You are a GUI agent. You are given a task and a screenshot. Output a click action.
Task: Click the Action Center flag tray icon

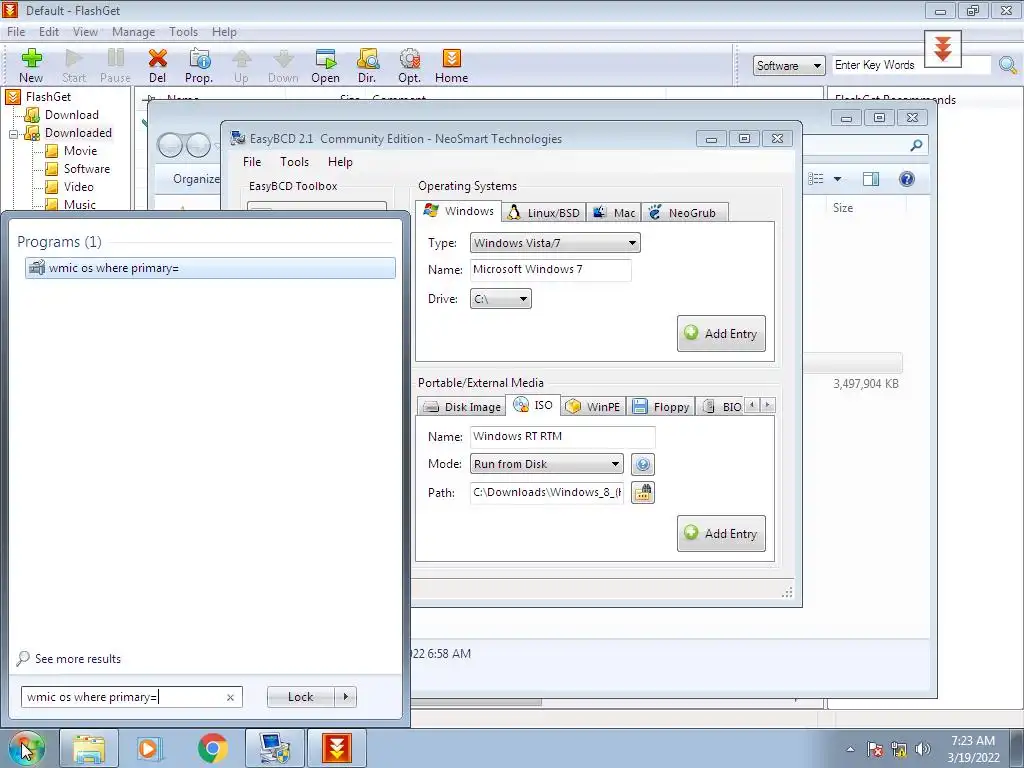pyautogui.click(x=875, y=749)
